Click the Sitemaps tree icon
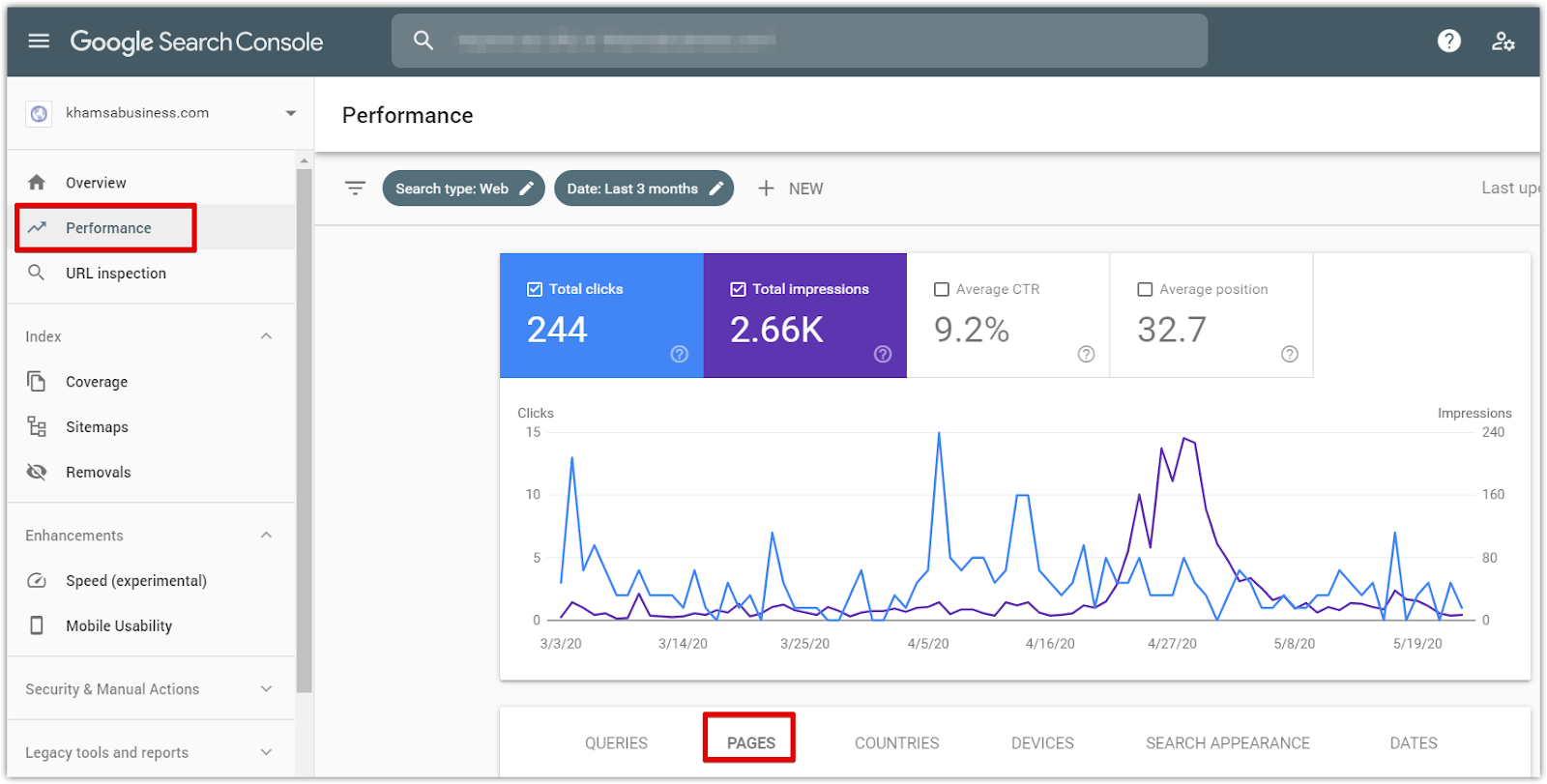This screenshot has width=1547, height=784. pos(37,426)
